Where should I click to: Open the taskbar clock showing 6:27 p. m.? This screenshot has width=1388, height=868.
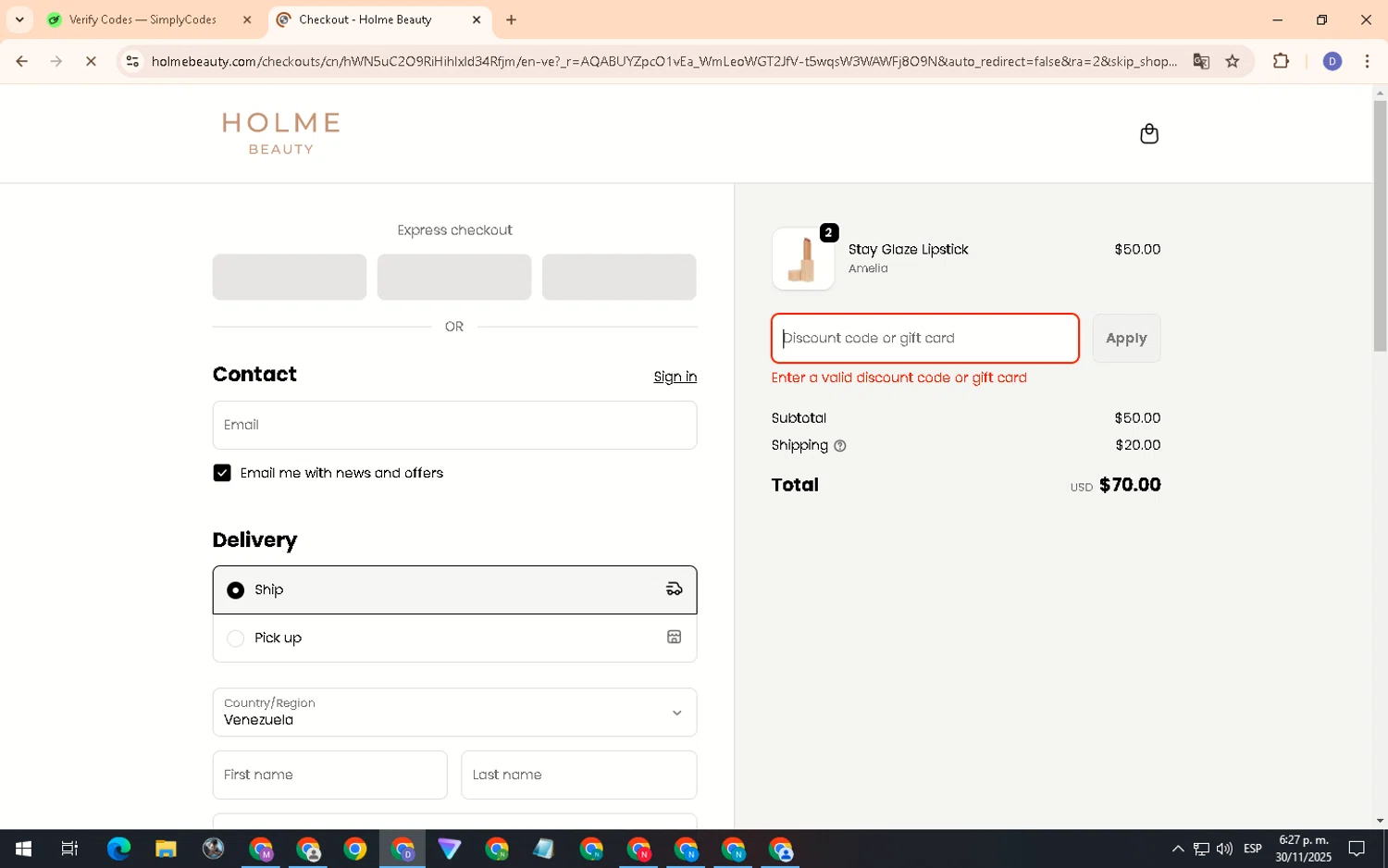(1303, 849)
